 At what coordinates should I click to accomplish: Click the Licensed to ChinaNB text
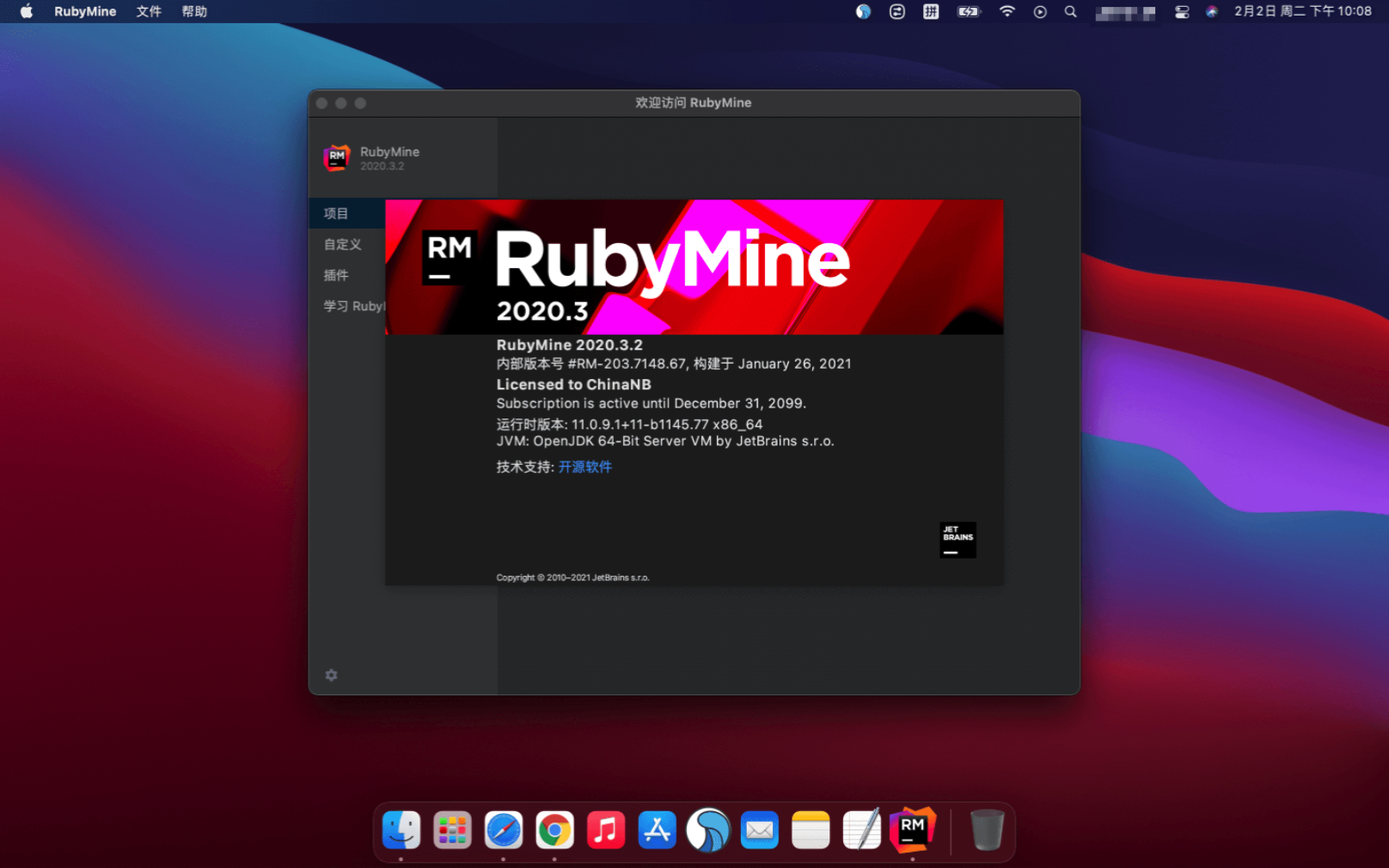pos(573,384)
